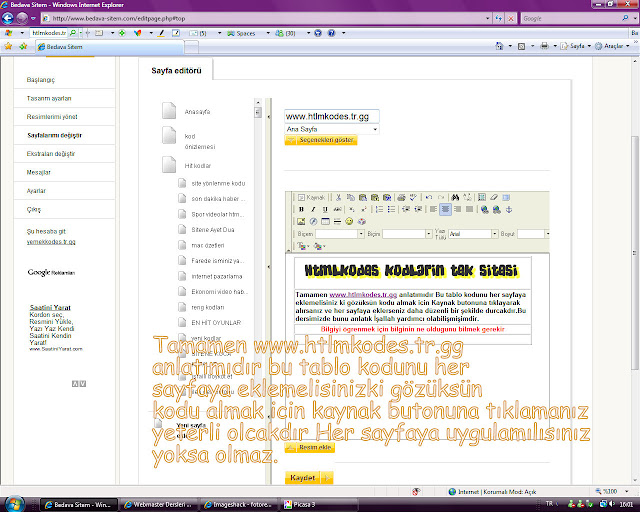Open the Yazı Türü Arial dropdown
The height and width of the screenshot is (512, 640).
tap(473, 234)
